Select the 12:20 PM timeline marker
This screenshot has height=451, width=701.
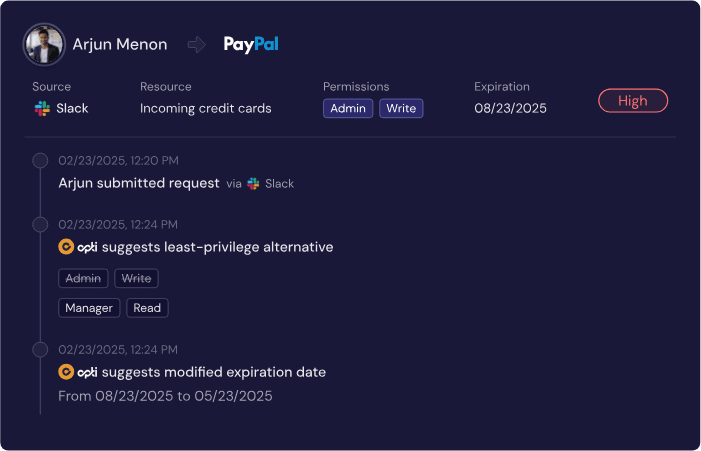click(x=40, y=160)
